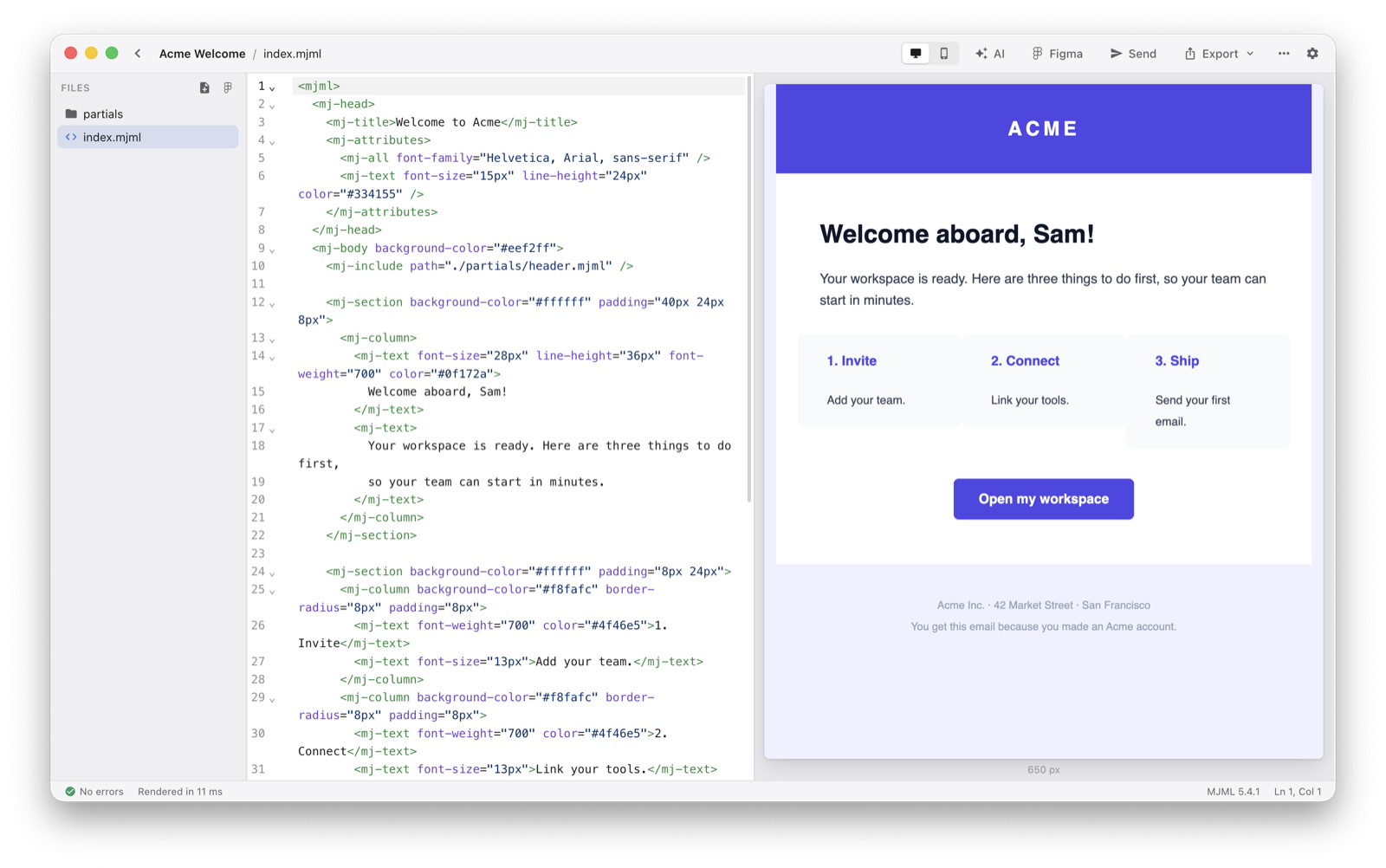
Task: Open the AI assistant sparkle button
Action: pyautogui.click(x=990, y=54)
